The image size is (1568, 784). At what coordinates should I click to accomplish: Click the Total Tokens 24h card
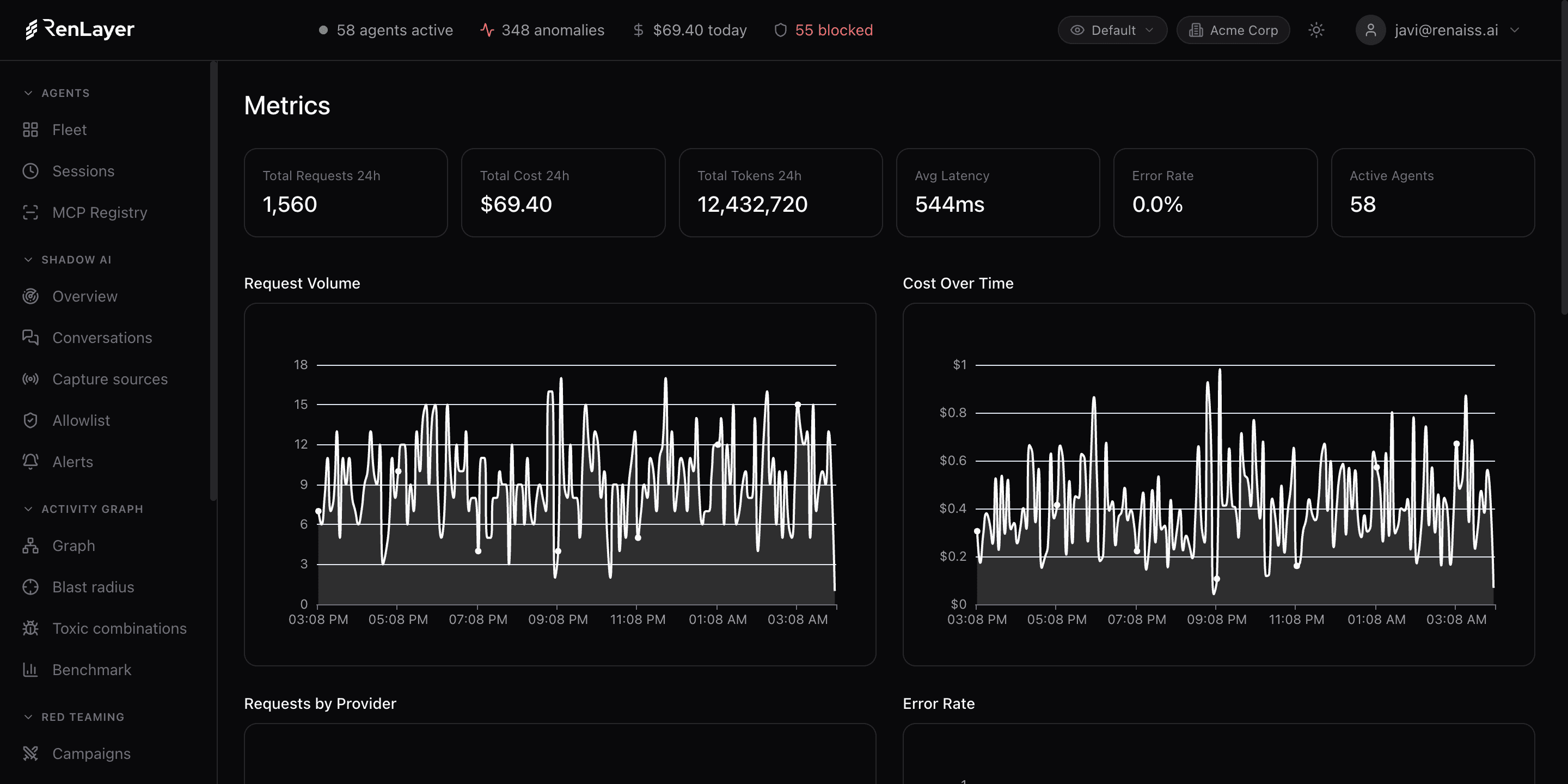(x=780, y=192)
